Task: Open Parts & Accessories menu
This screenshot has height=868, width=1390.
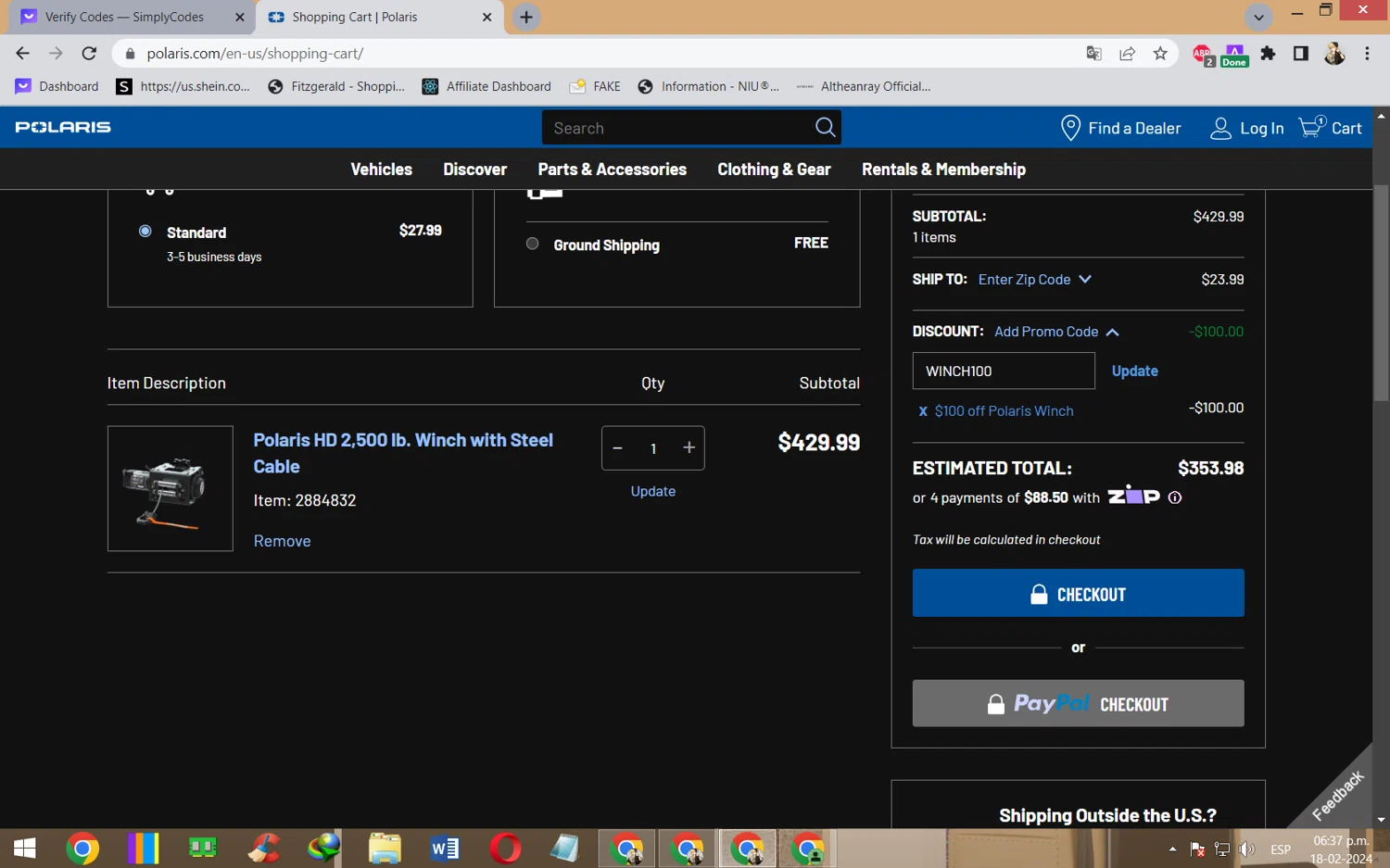Action: (613, 170)
